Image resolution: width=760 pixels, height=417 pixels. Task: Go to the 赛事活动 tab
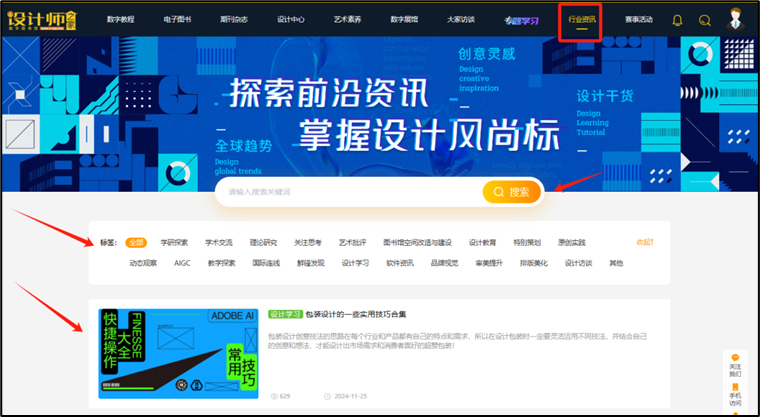639,19
